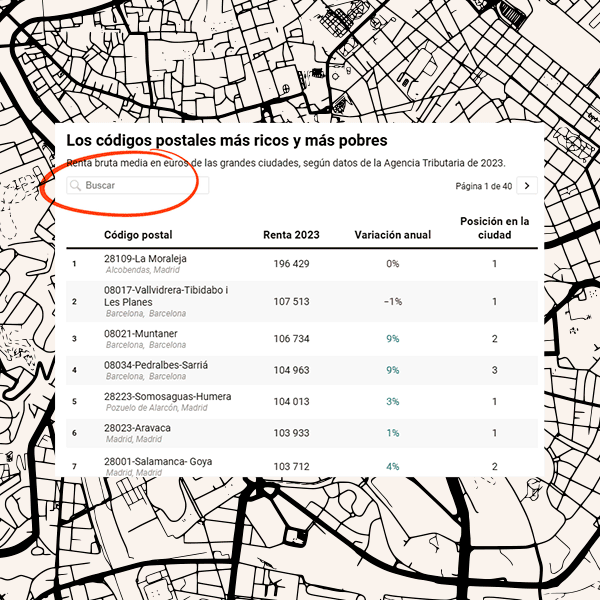Click the −1% variation for Vallvidrera
The height and width of the screenshot is (600, 600).
coord(393,301)
